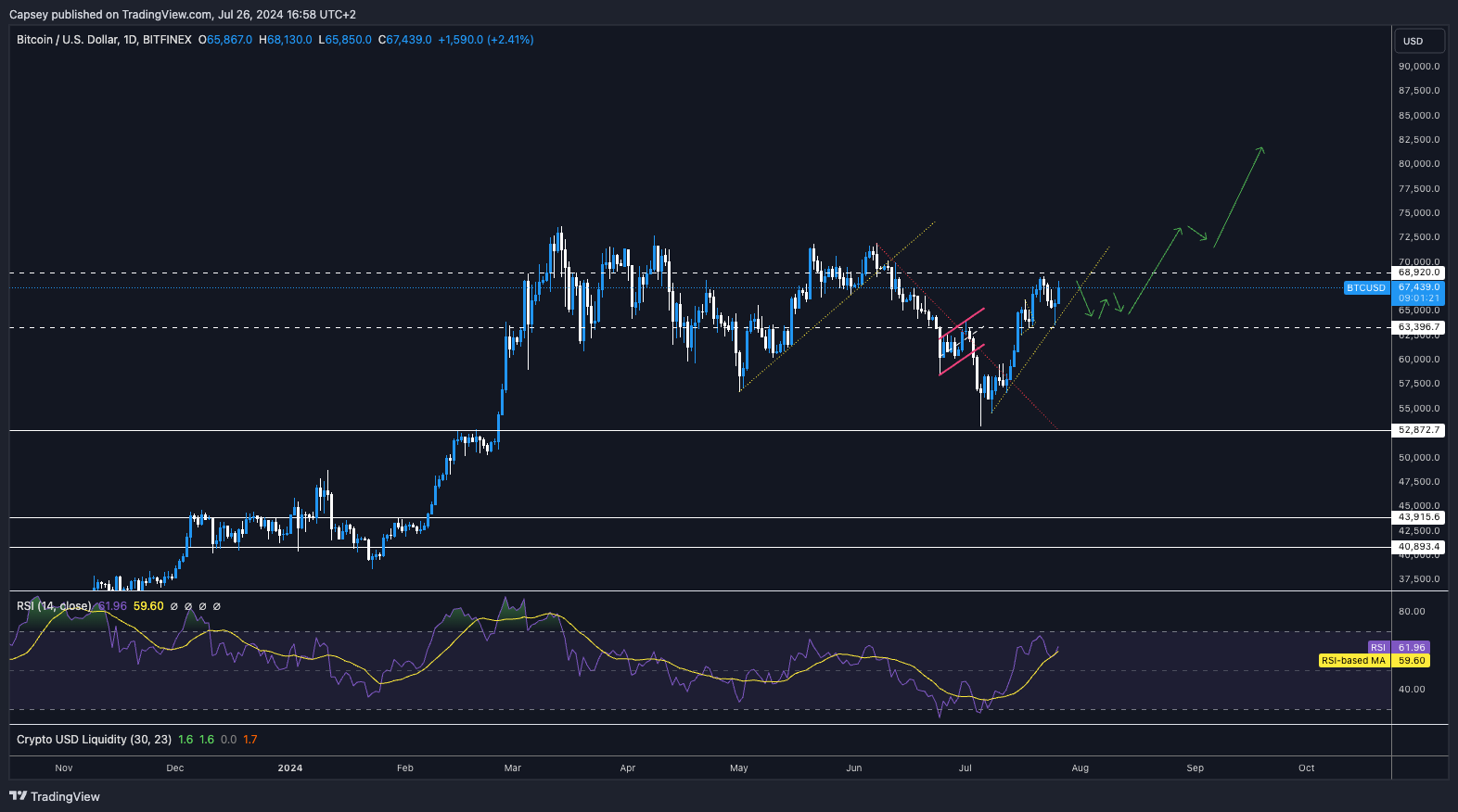Click the purple RSI tag on scale
The height and width of the screenshot is (812, 1458).
tap(1378, 648)
